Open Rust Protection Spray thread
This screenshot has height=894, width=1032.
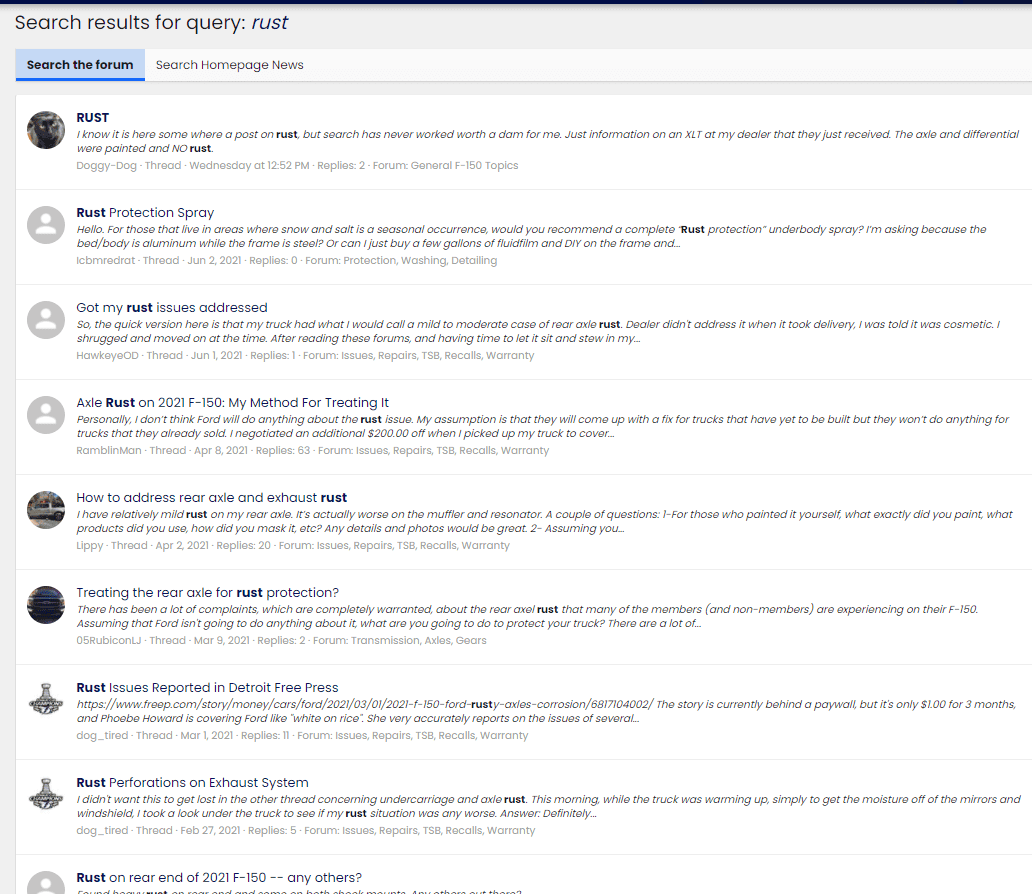pos(145,212)
